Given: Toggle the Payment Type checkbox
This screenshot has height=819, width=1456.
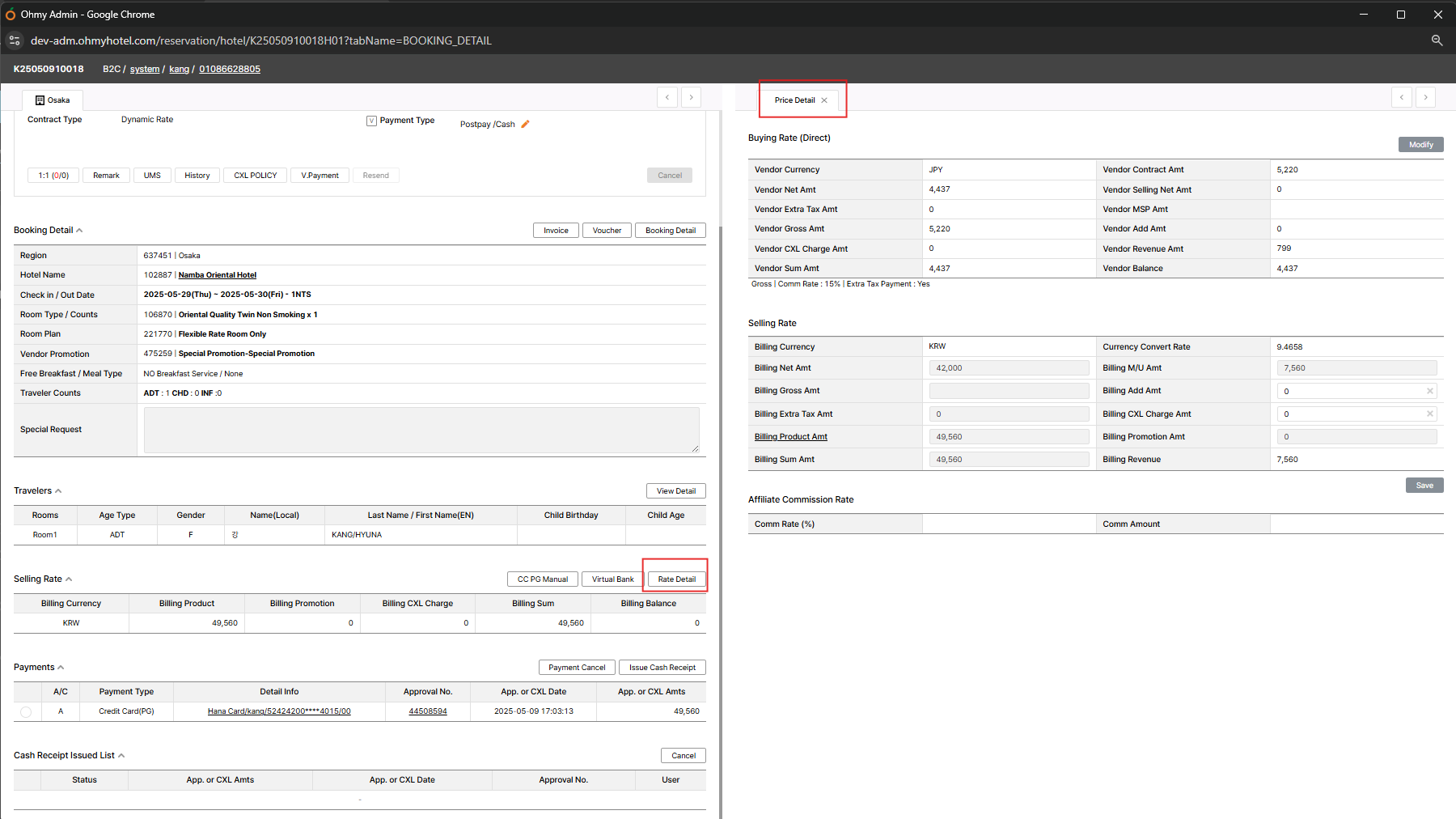Looking at the screenshot, I should pos(371,121).
